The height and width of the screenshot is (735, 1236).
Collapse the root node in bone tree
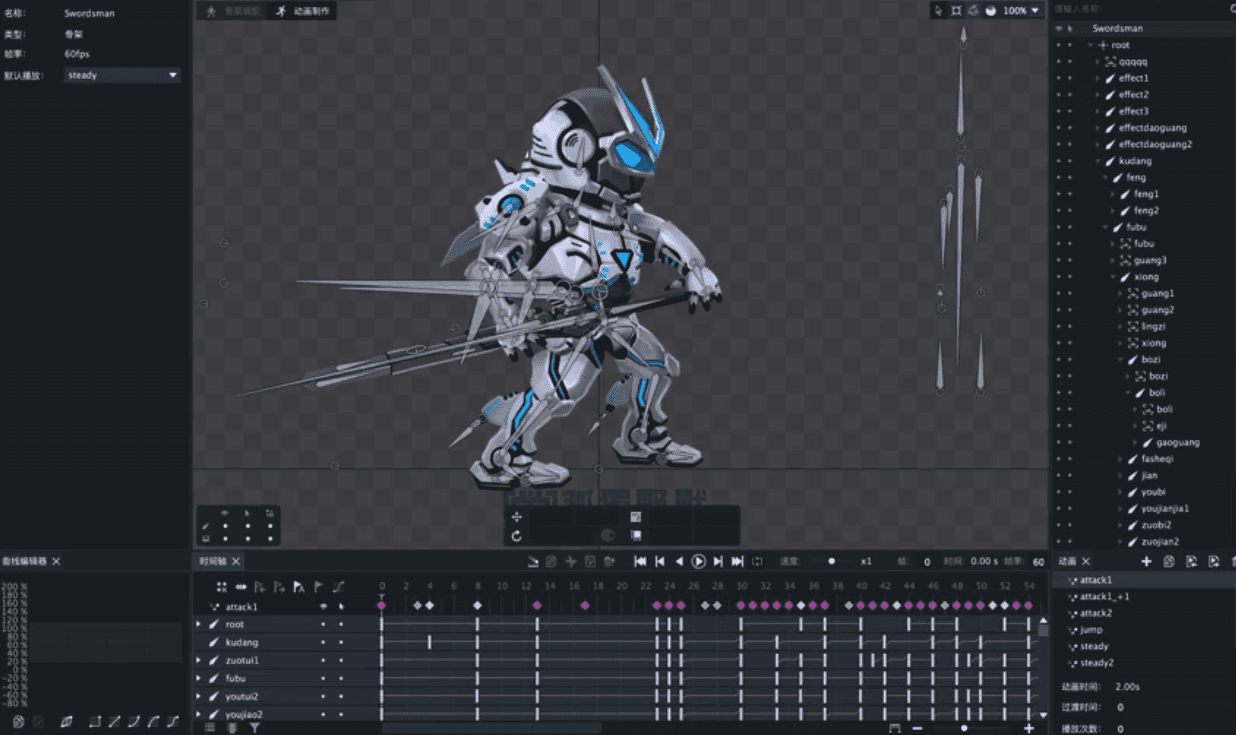coord(1089,45)
